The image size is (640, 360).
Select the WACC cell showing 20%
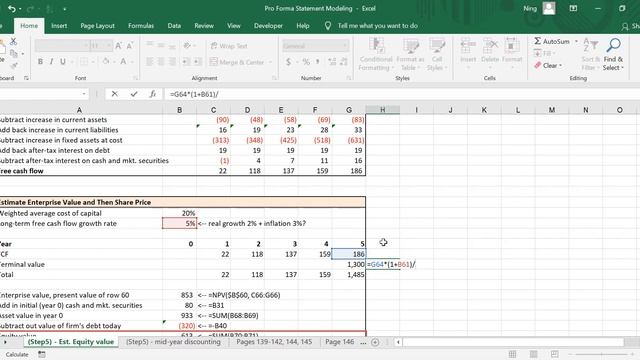[180, 213]
